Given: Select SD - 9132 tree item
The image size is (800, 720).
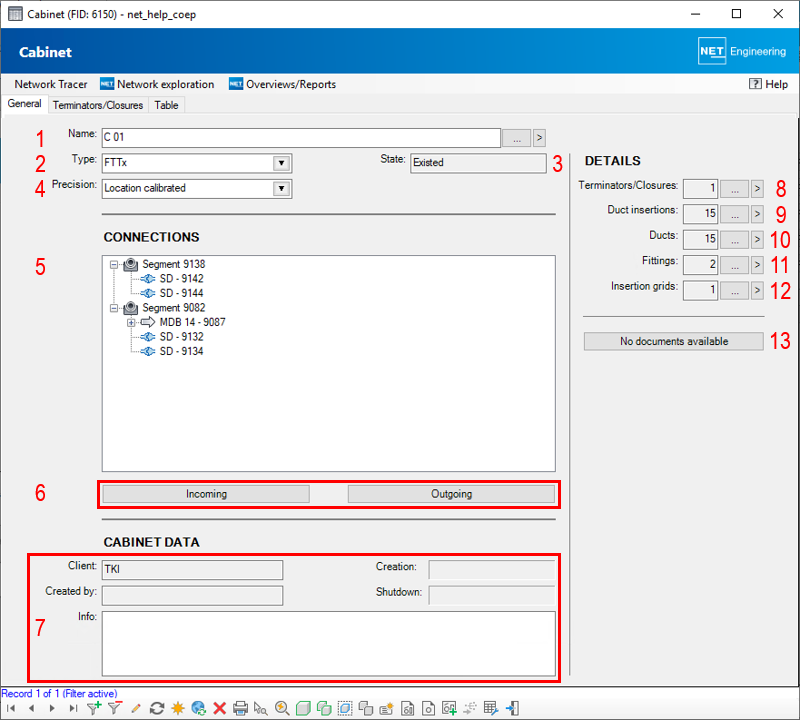Looking at the screenshot, I should pos(181,337).
